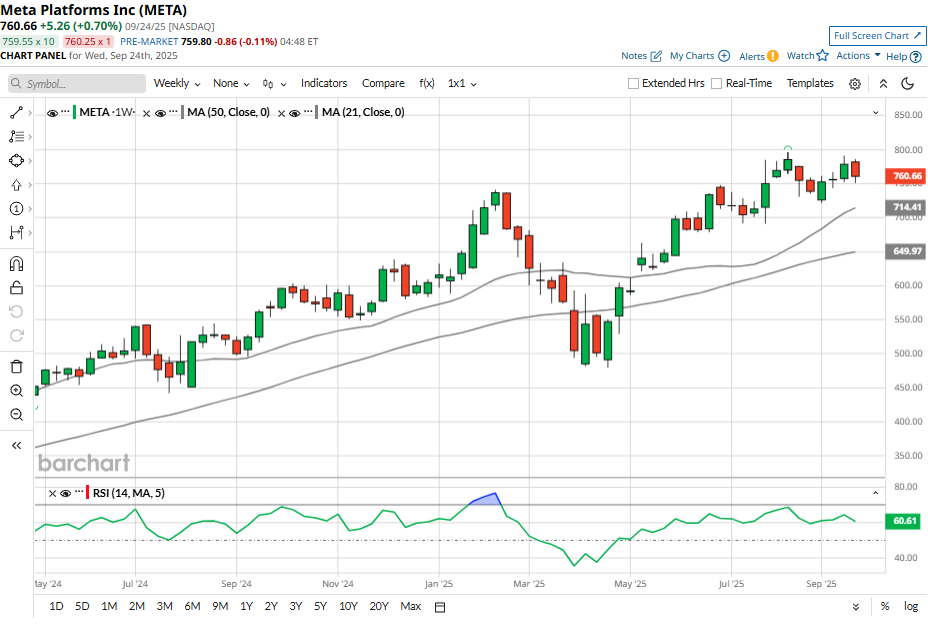Select the up arrow marker tool
The image size is (928, 630).
16,185
